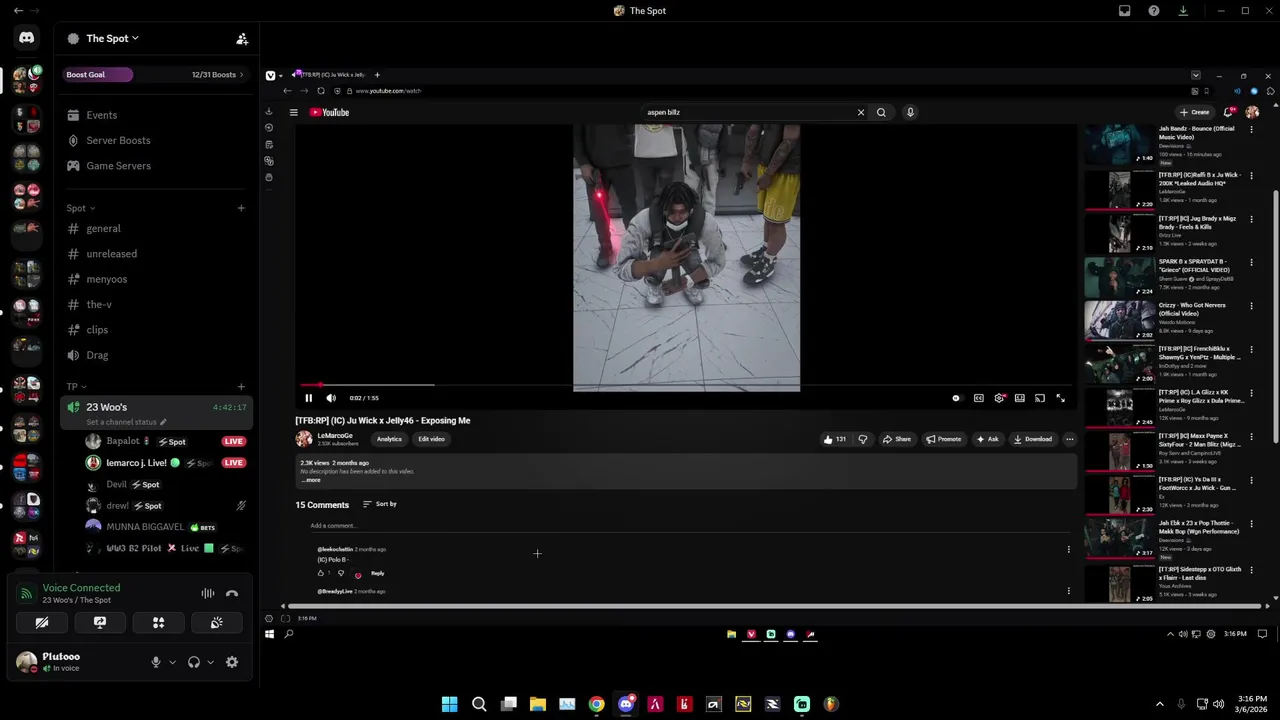Mute the YouTube video volume
Image resolution: width=1280 pixels, height=720 pixels.
click(331, 398)
